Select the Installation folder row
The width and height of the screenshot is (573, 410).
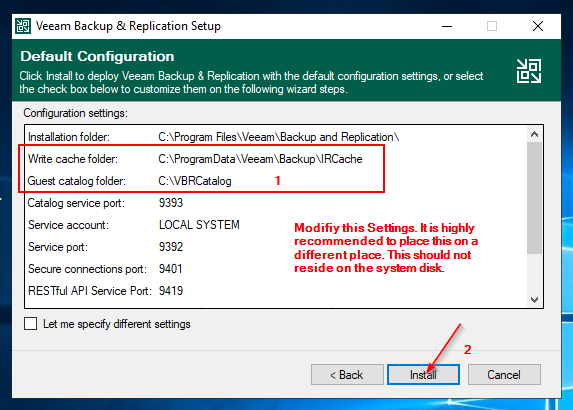(x=276, y=137)
